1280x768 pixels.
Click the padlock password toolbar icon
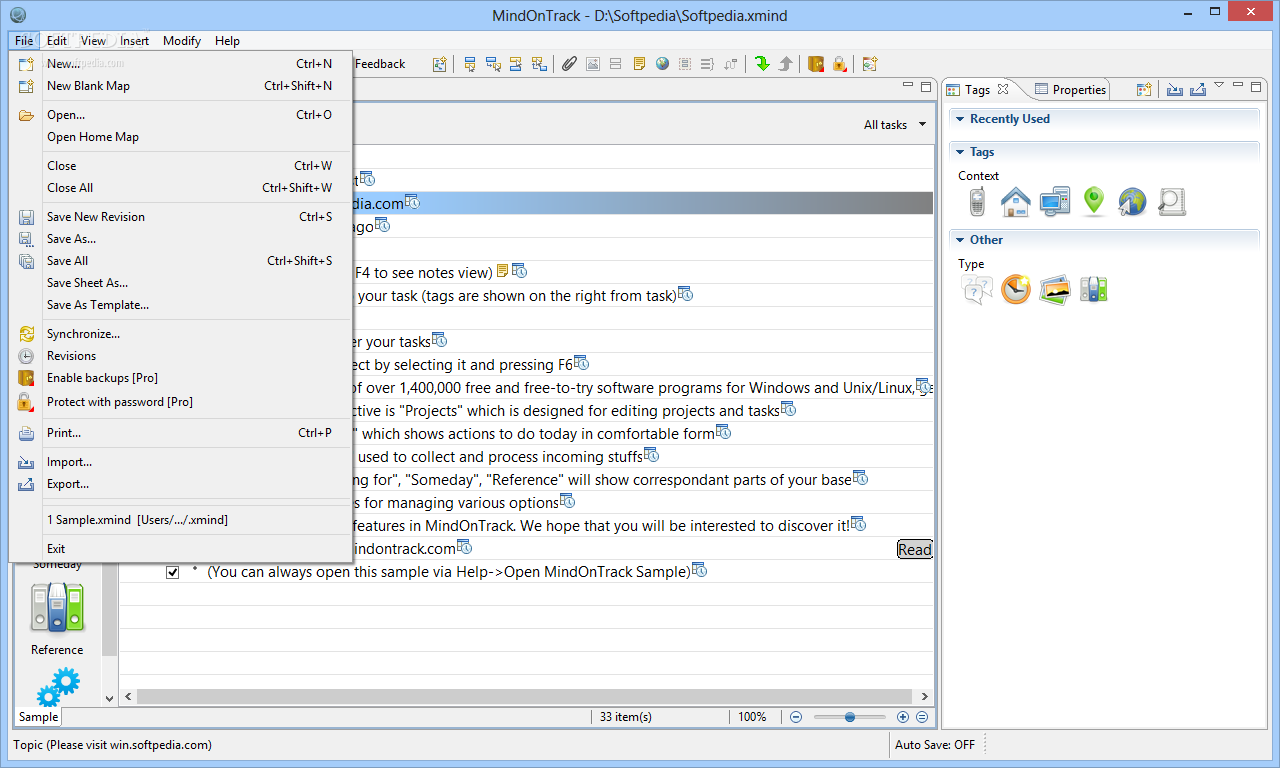click(840, 64)
